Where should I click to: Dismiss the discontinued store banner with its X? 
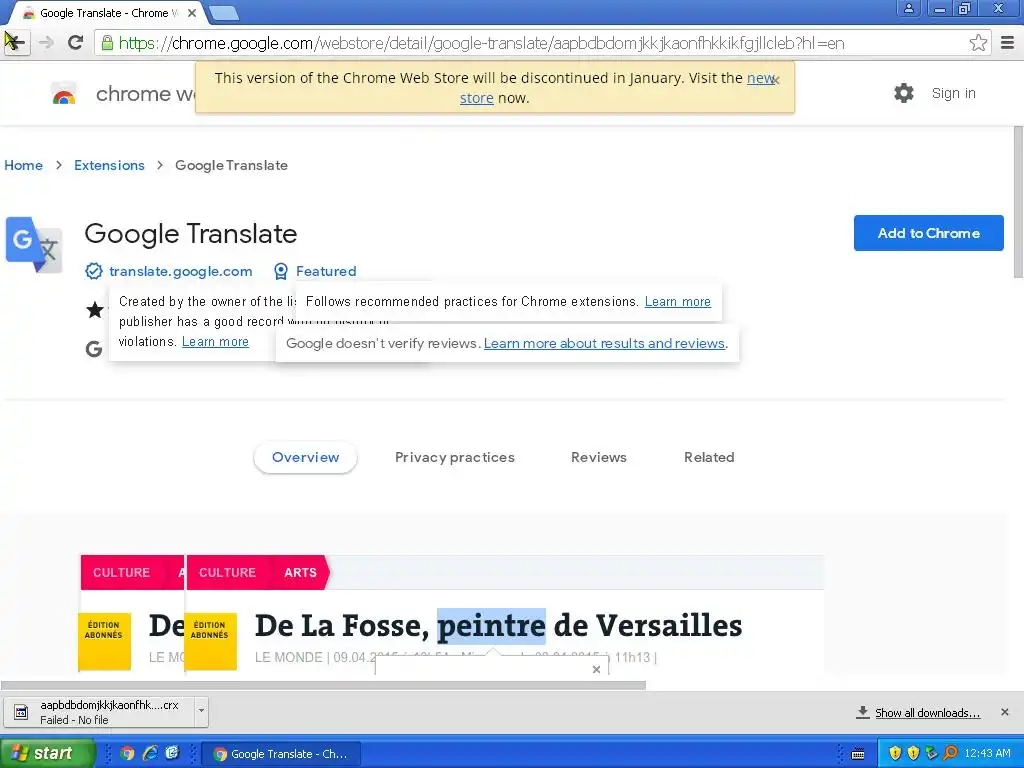coord(775,80)
